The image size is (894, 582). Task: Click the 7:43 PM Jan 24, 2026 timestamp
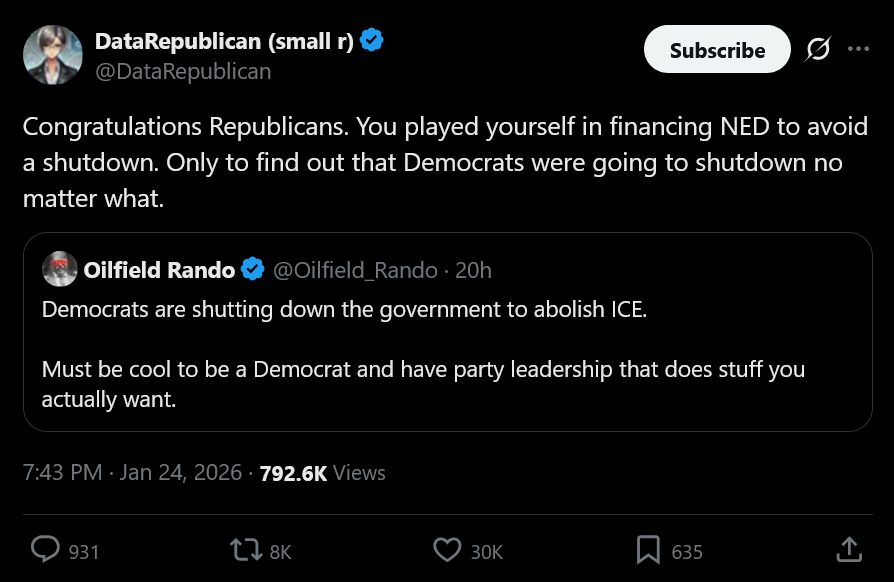coord(132,473)
